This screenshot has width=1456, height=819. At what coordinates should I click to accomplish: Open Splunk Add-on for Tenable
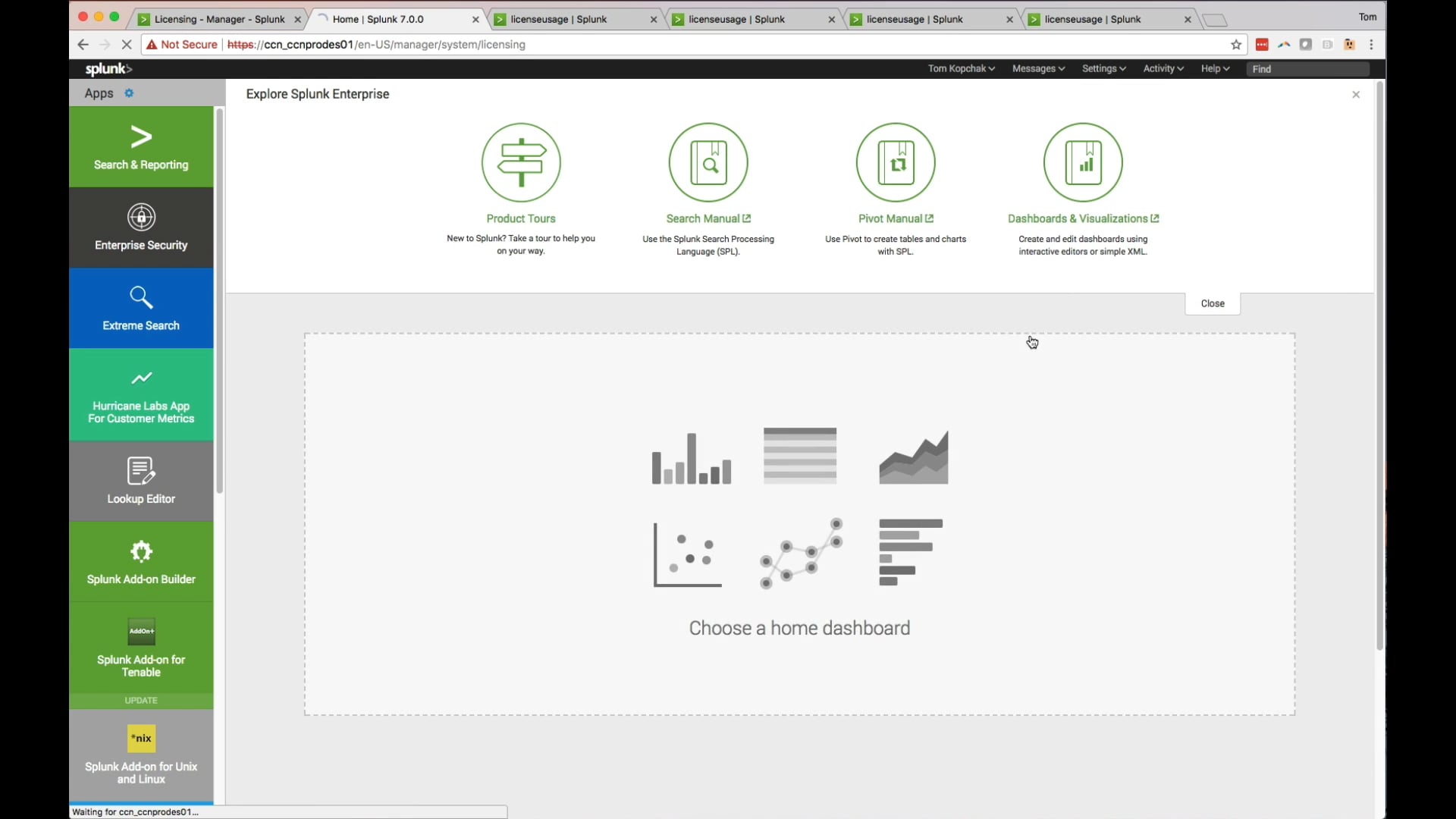140,648
